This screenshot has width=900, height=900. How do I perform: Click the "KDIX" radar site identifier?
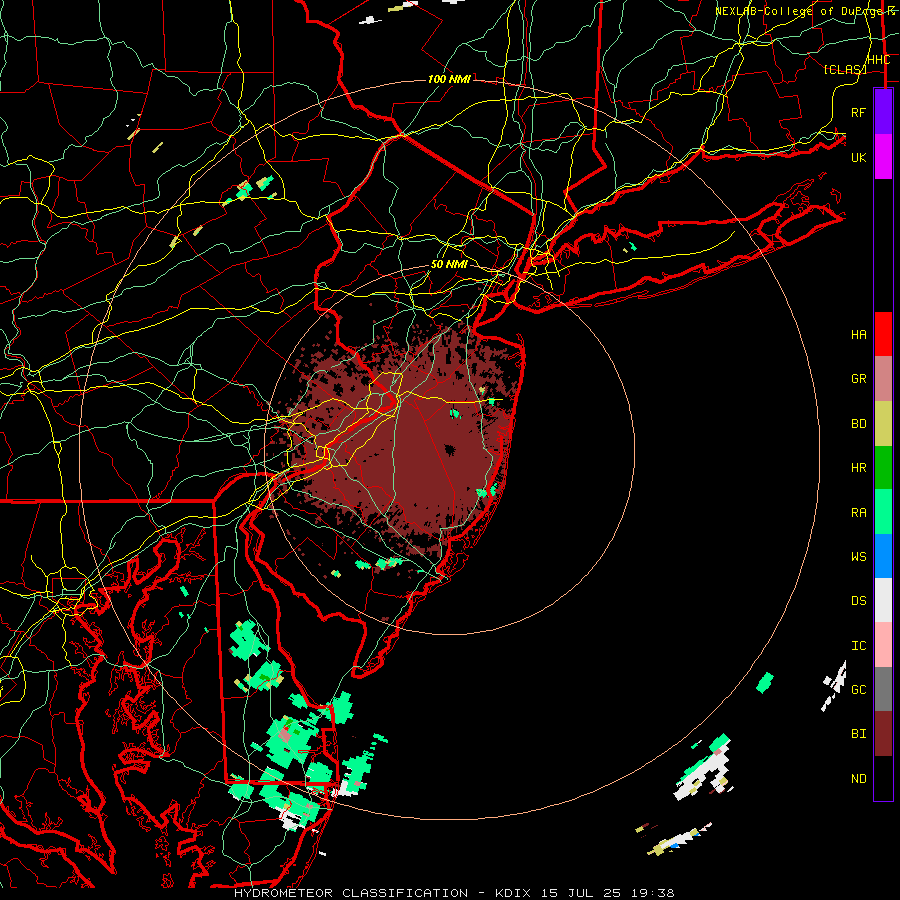coord(513,893)
